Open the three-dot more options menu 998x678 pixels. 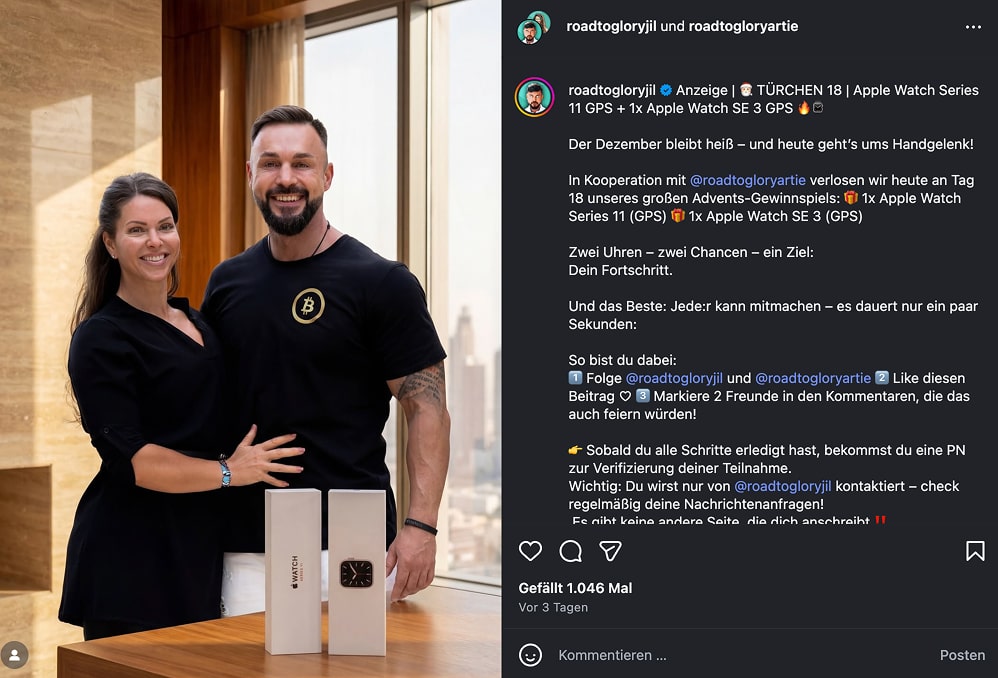tap(973, 27)
